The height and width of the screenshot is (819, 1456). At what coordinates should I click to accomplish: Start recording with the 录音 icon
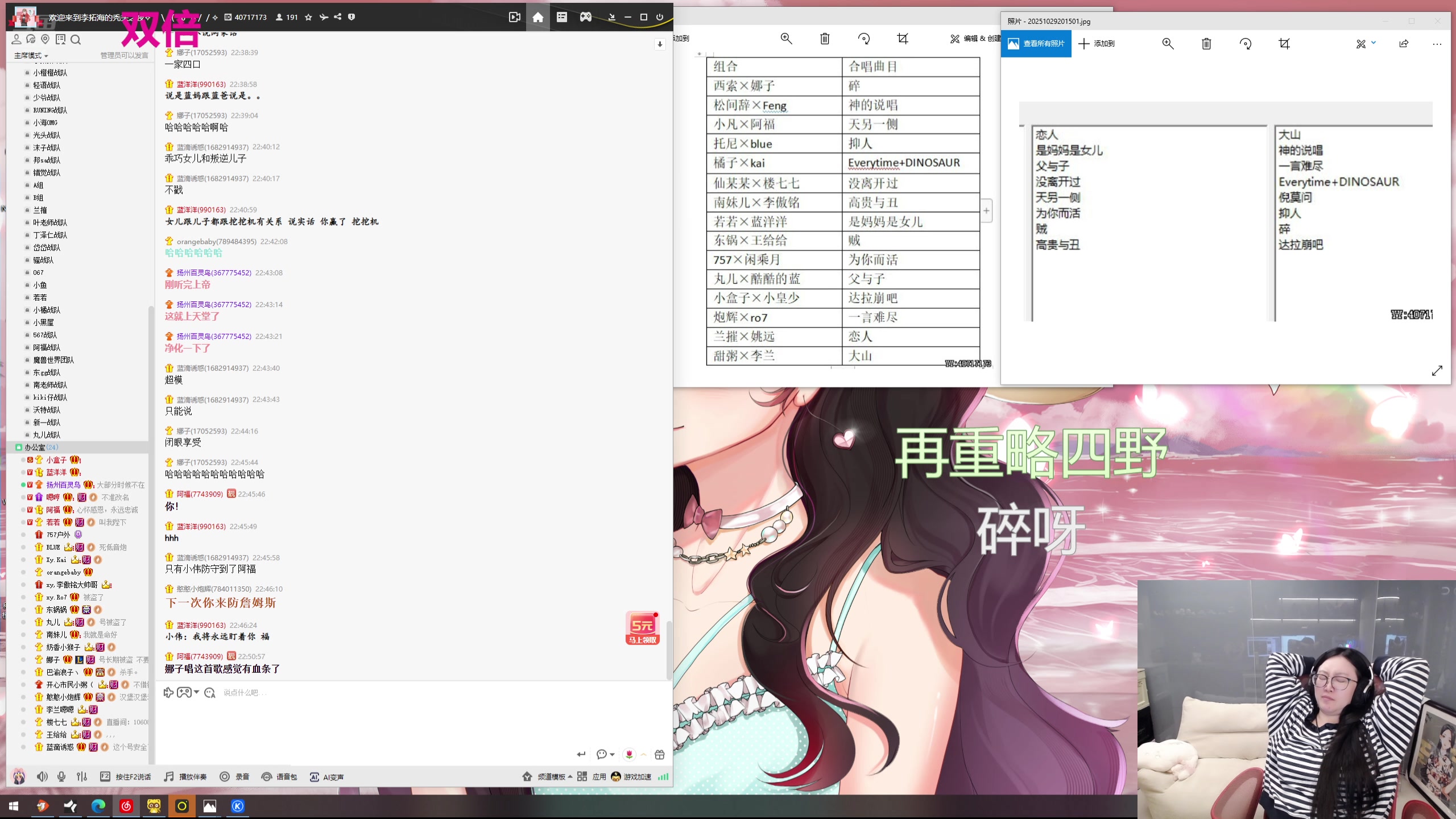pyautogui.click(x=224, y=776)
